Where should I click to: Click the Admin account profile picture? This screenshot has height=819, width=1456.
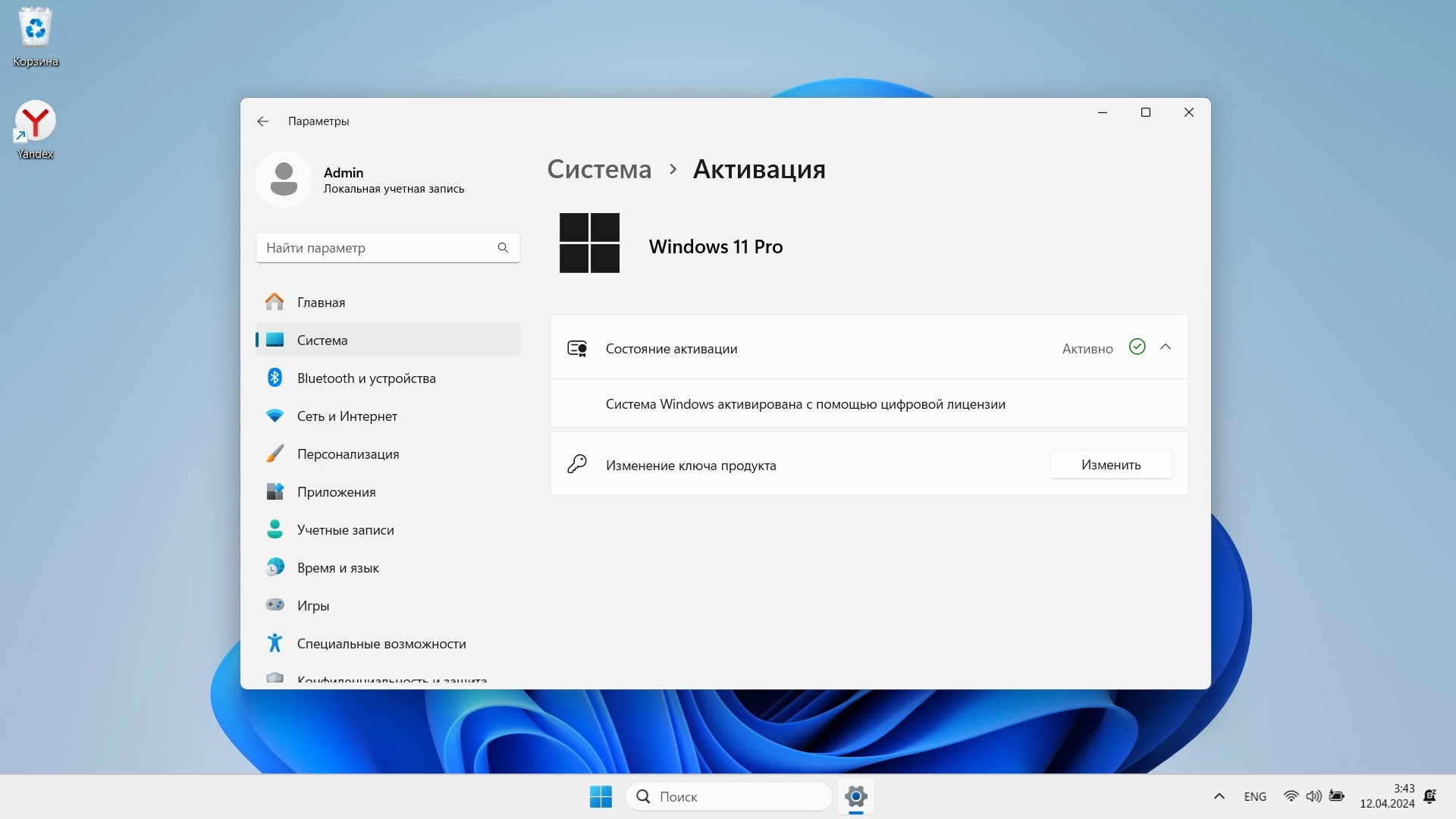point(284,179)
